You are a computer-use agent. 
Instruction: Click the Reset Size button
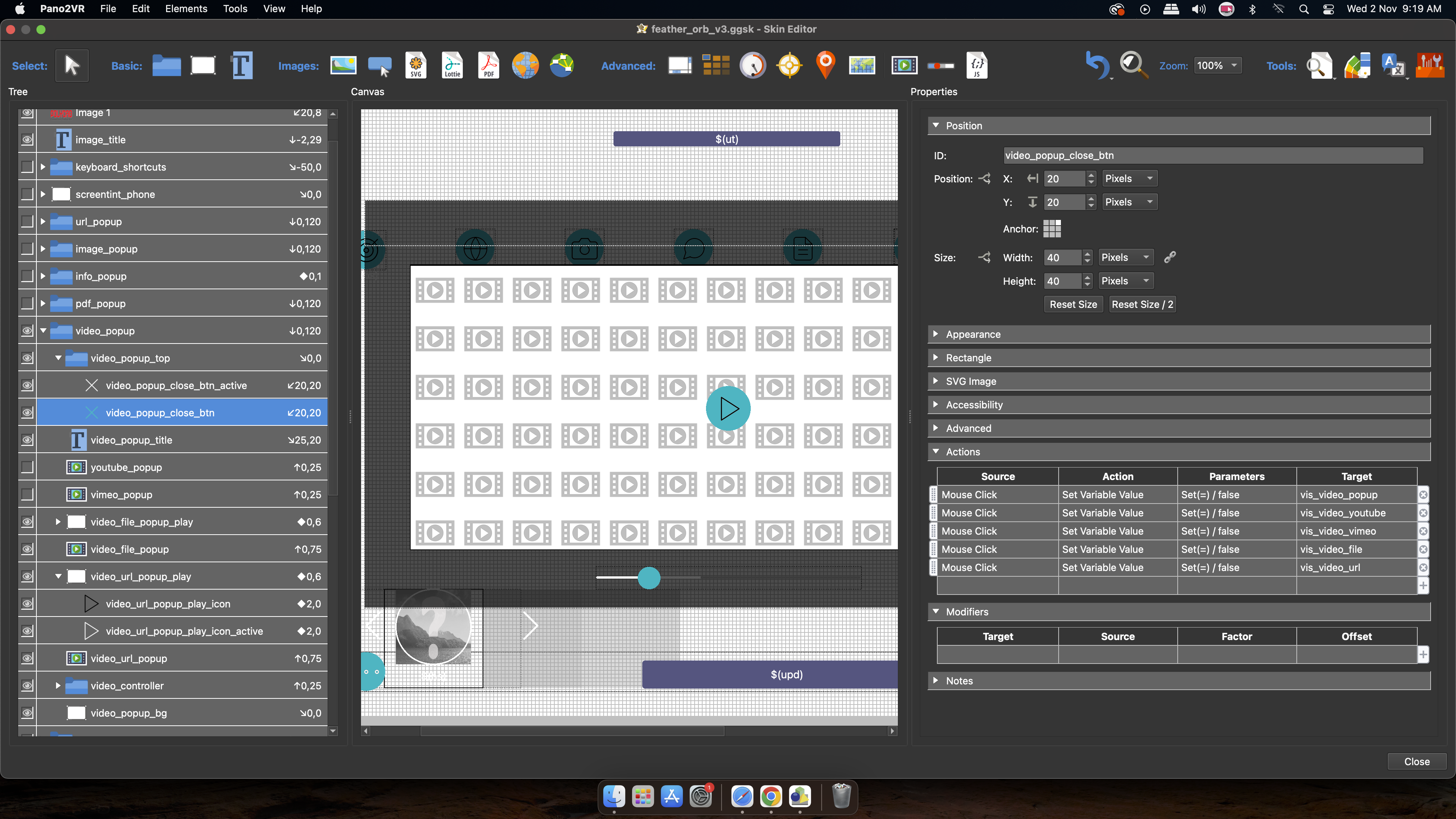tap(1073, 304)
